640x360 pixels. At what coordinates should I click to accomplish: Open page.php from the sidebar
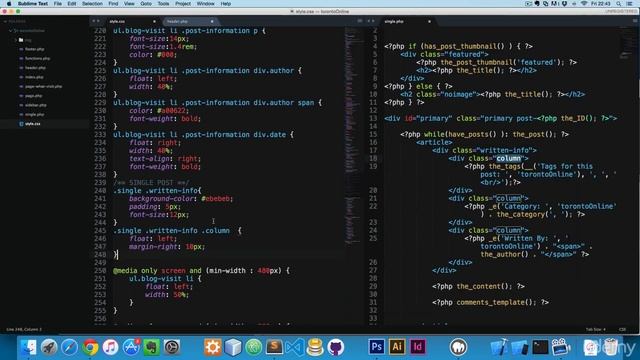click(x=33, y=96)
